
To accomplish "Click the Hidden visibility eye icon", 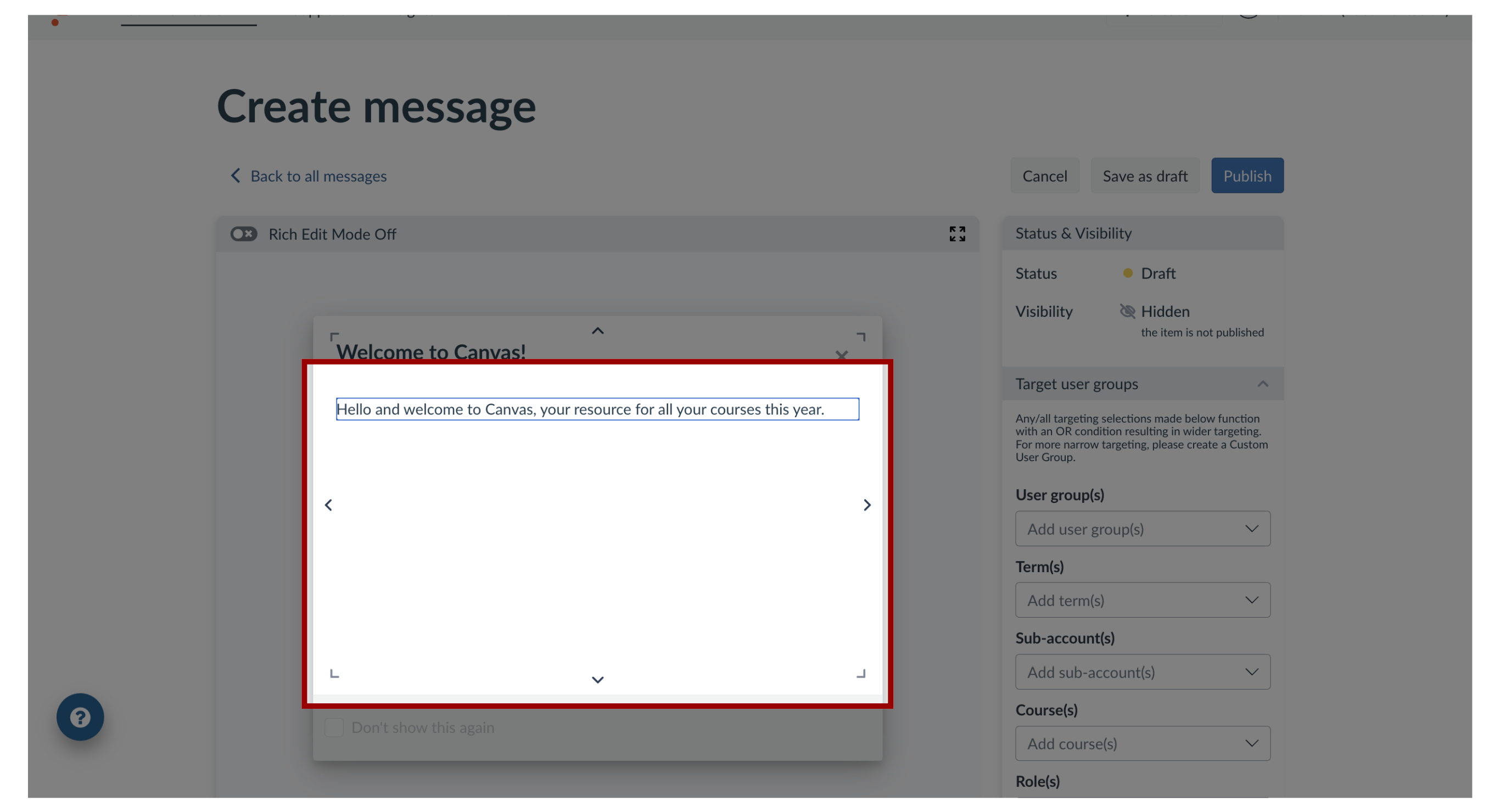I will (1127, 311).
